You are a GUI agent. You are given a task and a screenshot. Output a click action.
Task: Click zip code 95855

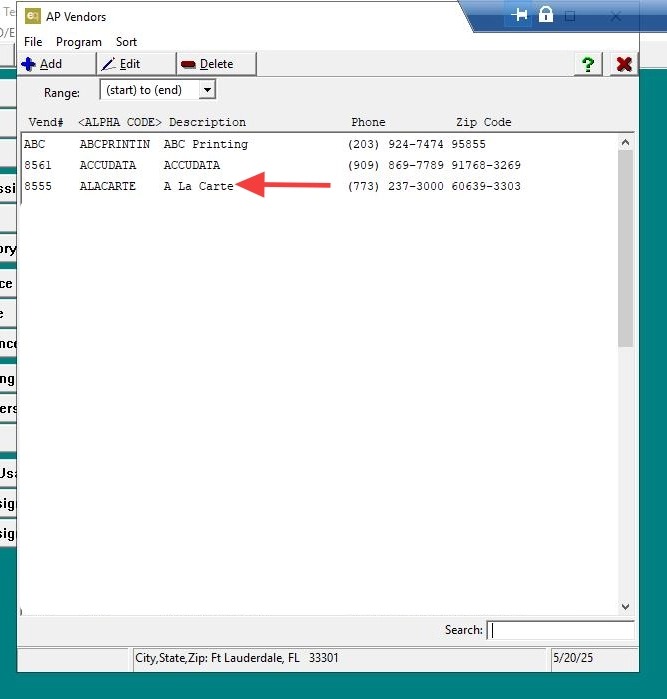(468, 144)
